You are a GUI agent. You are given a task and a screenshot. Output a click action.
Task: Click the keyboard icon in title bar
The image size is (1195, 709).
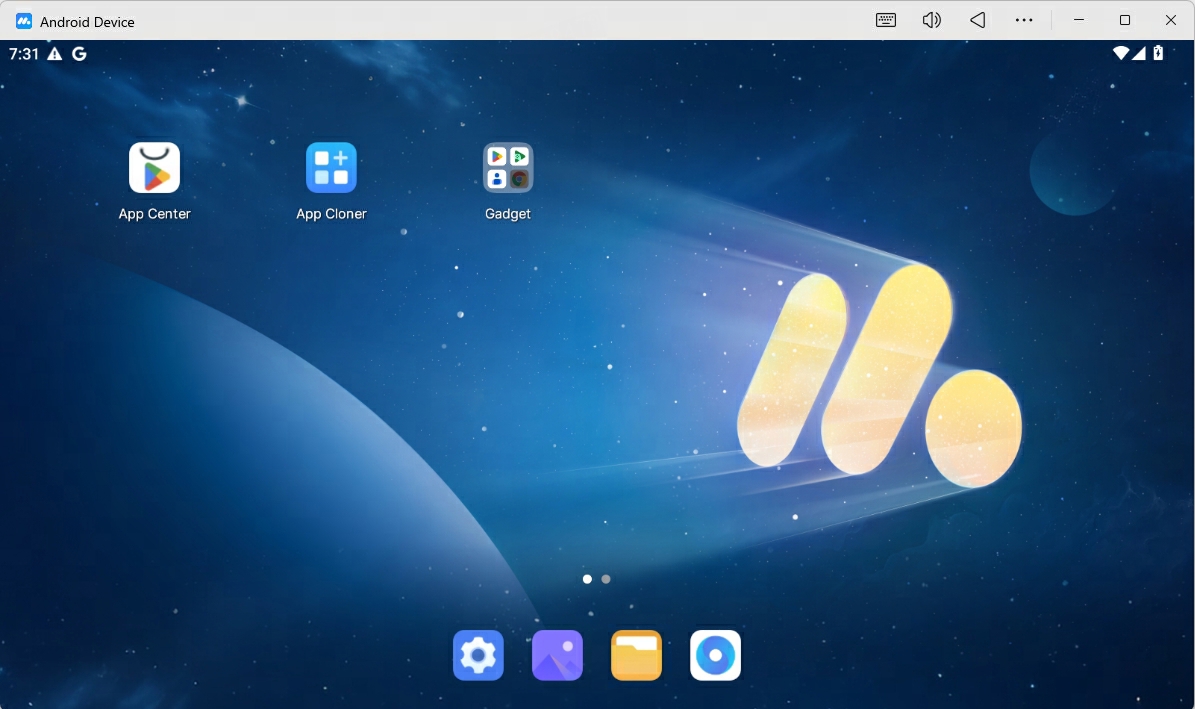pyautogui.click(x=886, y=20)
